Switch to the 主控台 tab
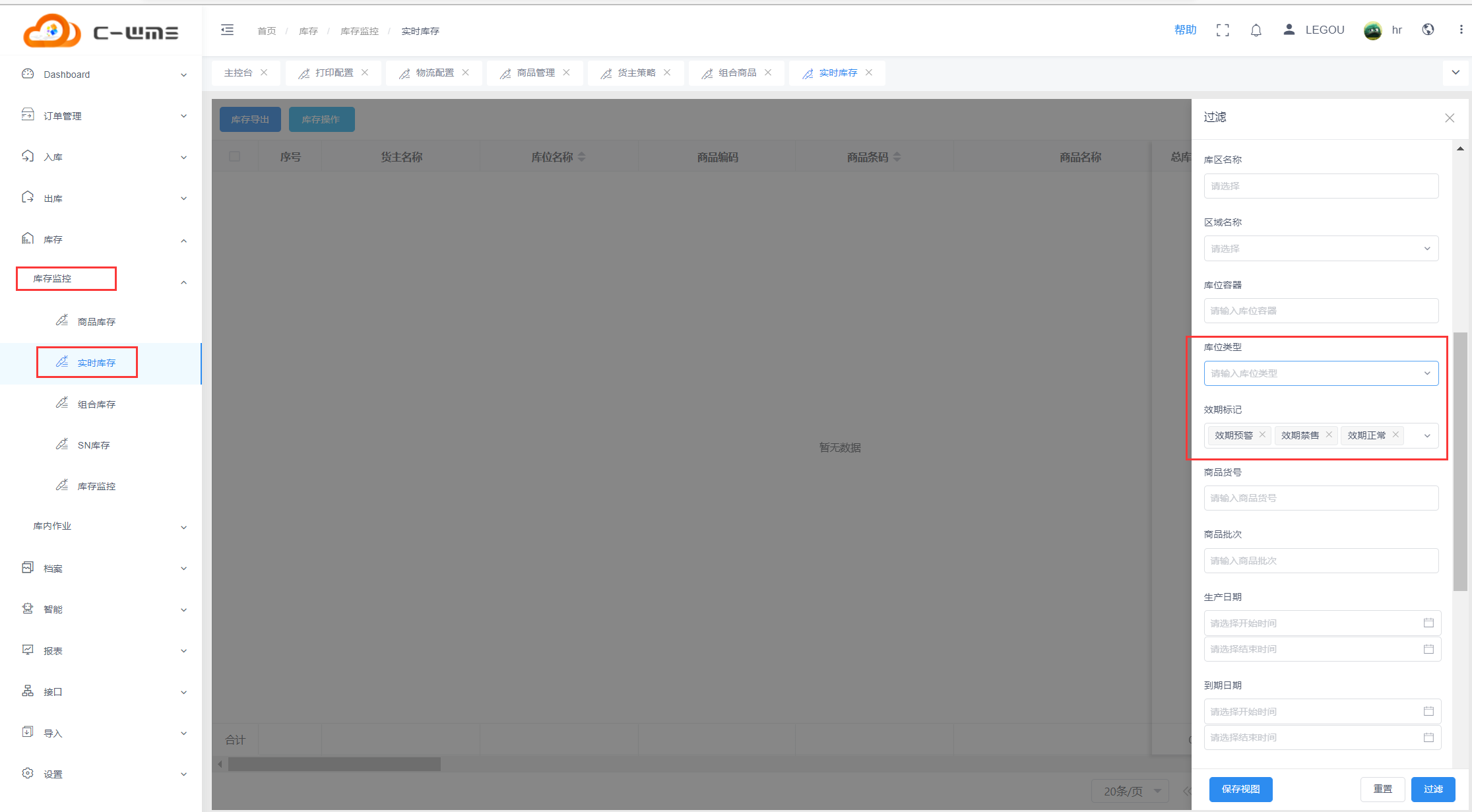Image resolution: width=1472 pixels, height=812 pixels. pos(238,73)
